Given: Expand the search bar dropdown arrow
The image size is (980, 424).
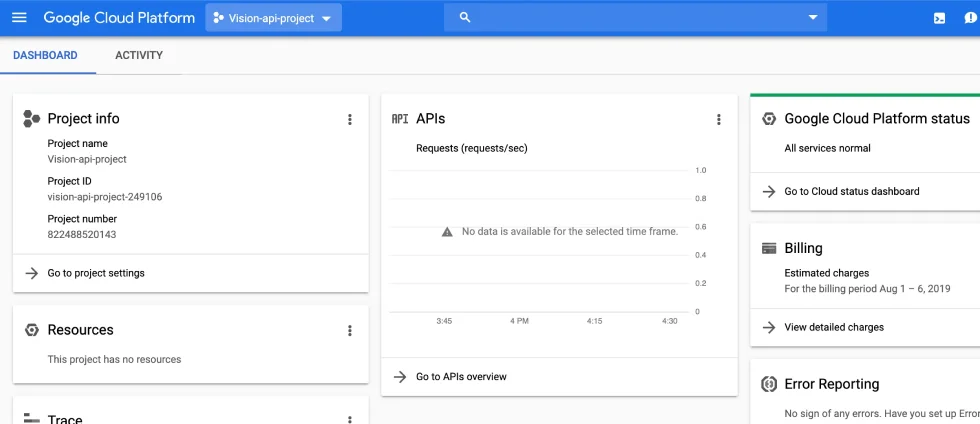Looking at the screenshot, I should click(x=812, y=18).
